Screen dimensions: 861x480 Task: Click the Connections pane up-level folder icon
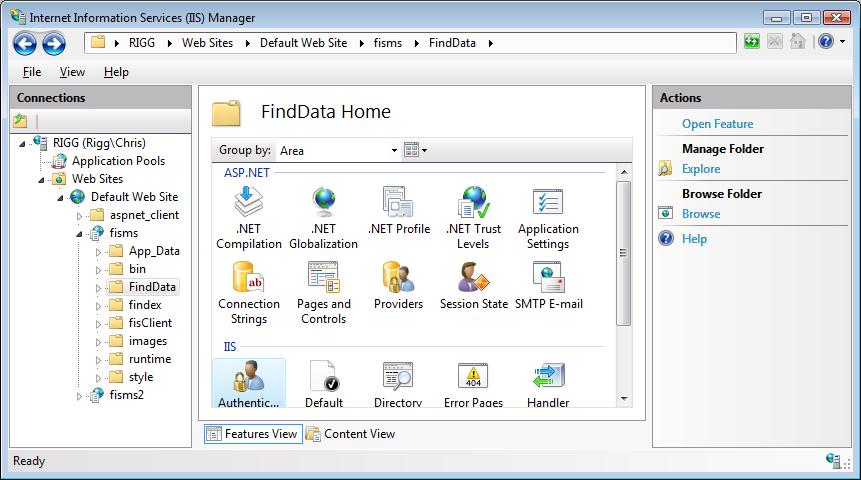(20, 120)
